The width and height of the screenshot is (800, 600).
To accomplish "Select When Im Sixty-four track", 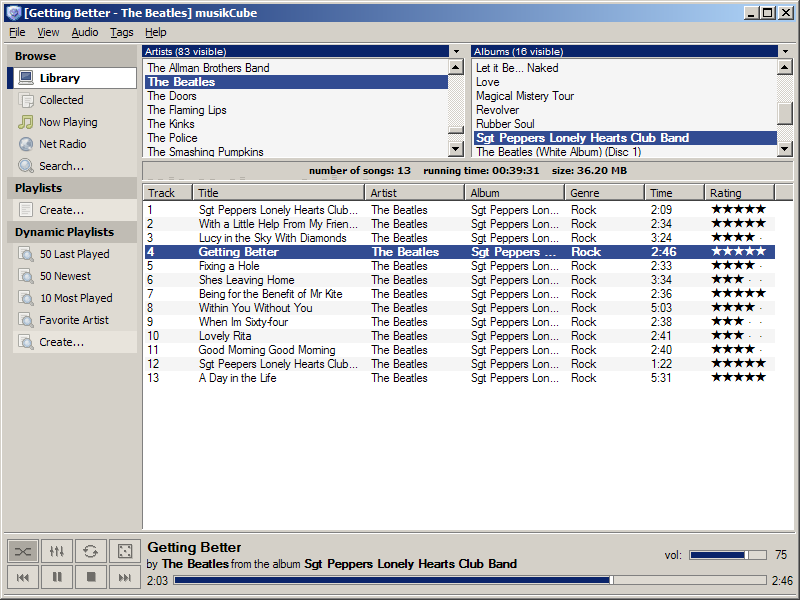I will click(x=459, y=322).
